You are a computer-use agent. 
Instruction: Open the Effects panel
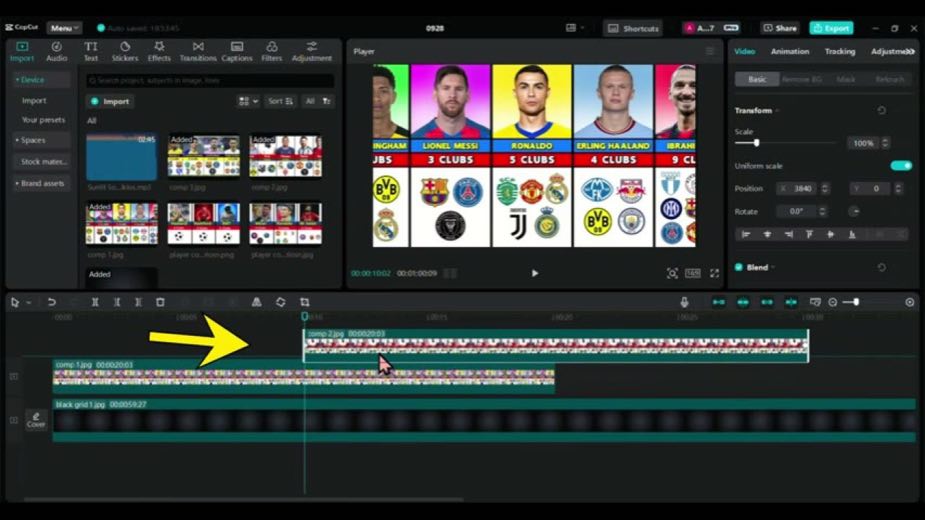click(159, 51)
